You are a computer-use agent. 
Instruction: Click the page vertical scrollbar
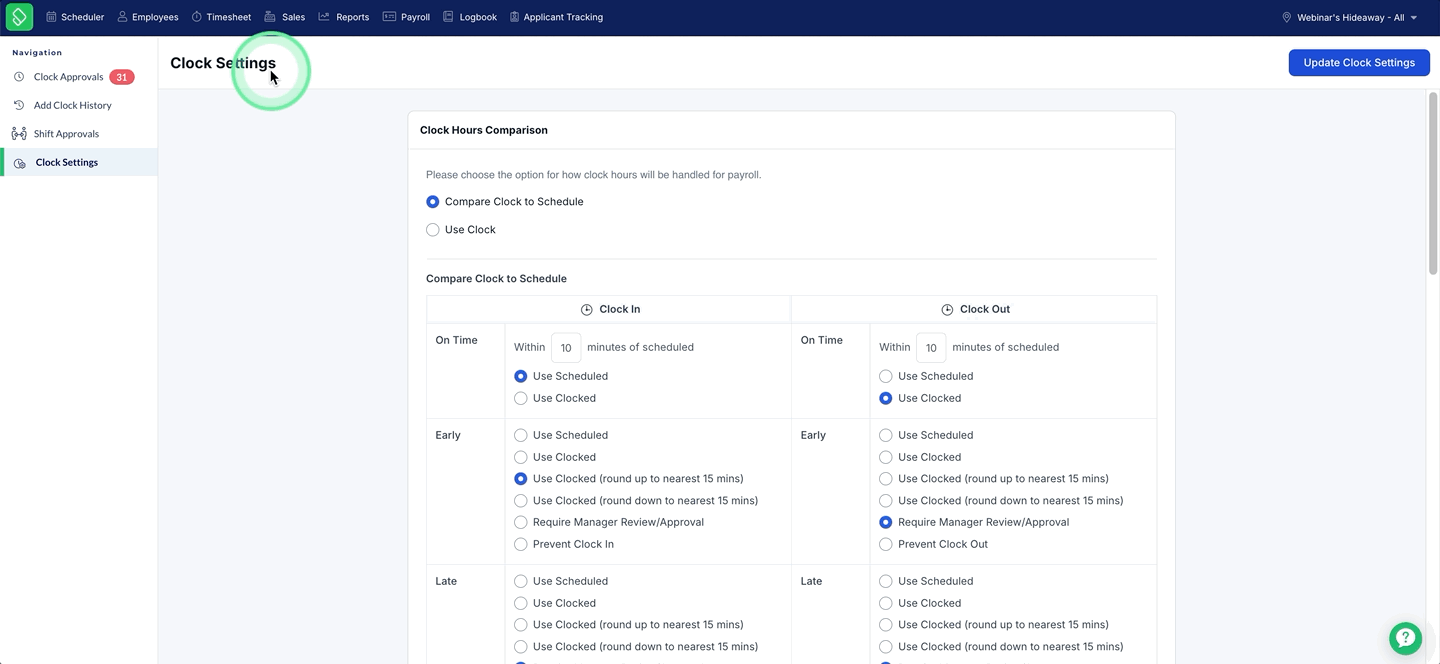1432,182
